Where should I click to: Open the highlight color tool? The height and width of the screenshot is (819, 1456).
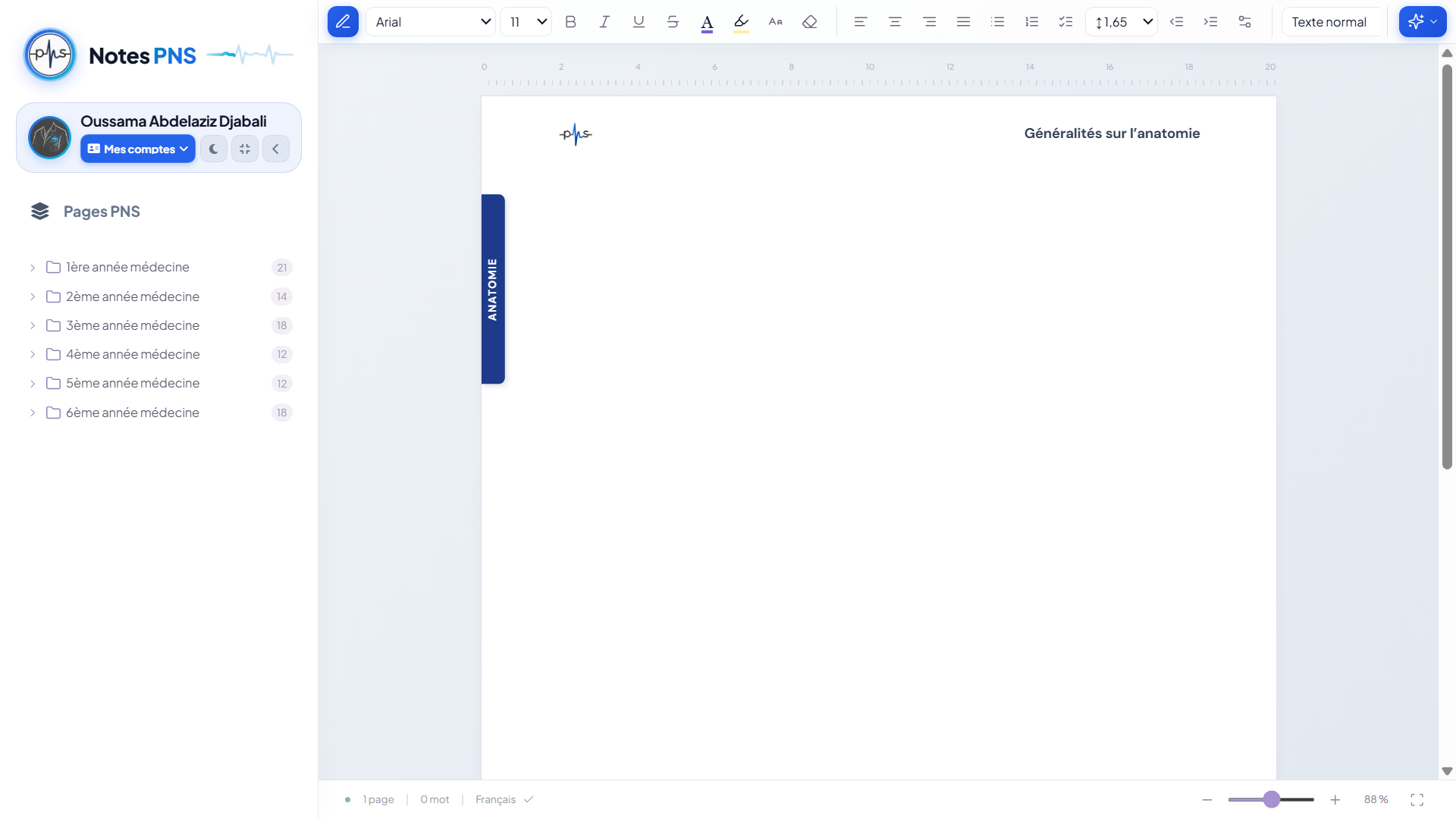point(741,22)
